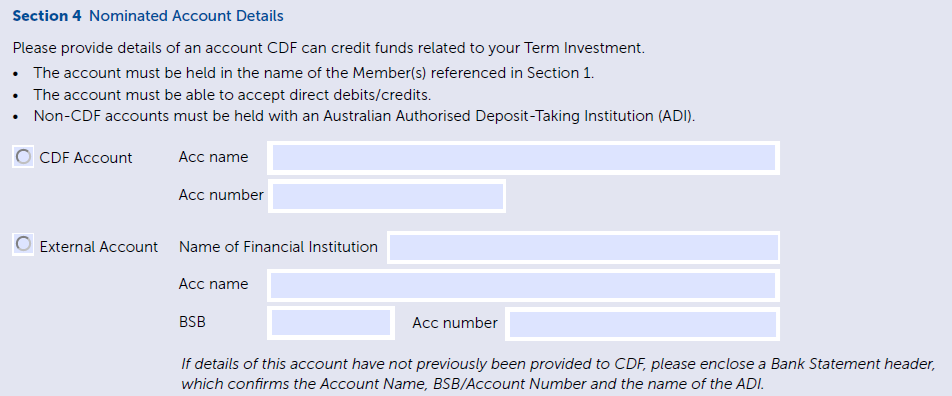Click the 'Name of Financial Institution' label
This screenshot has width=952, height=396.
click(x=278, y=247)
